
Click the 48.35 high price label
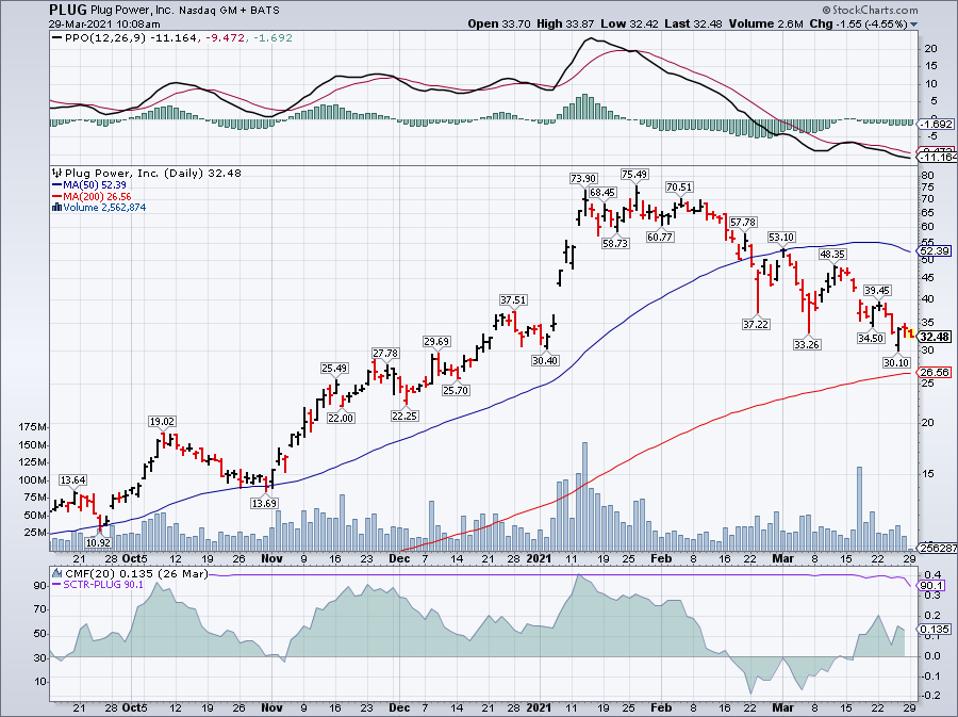point(833,253)
